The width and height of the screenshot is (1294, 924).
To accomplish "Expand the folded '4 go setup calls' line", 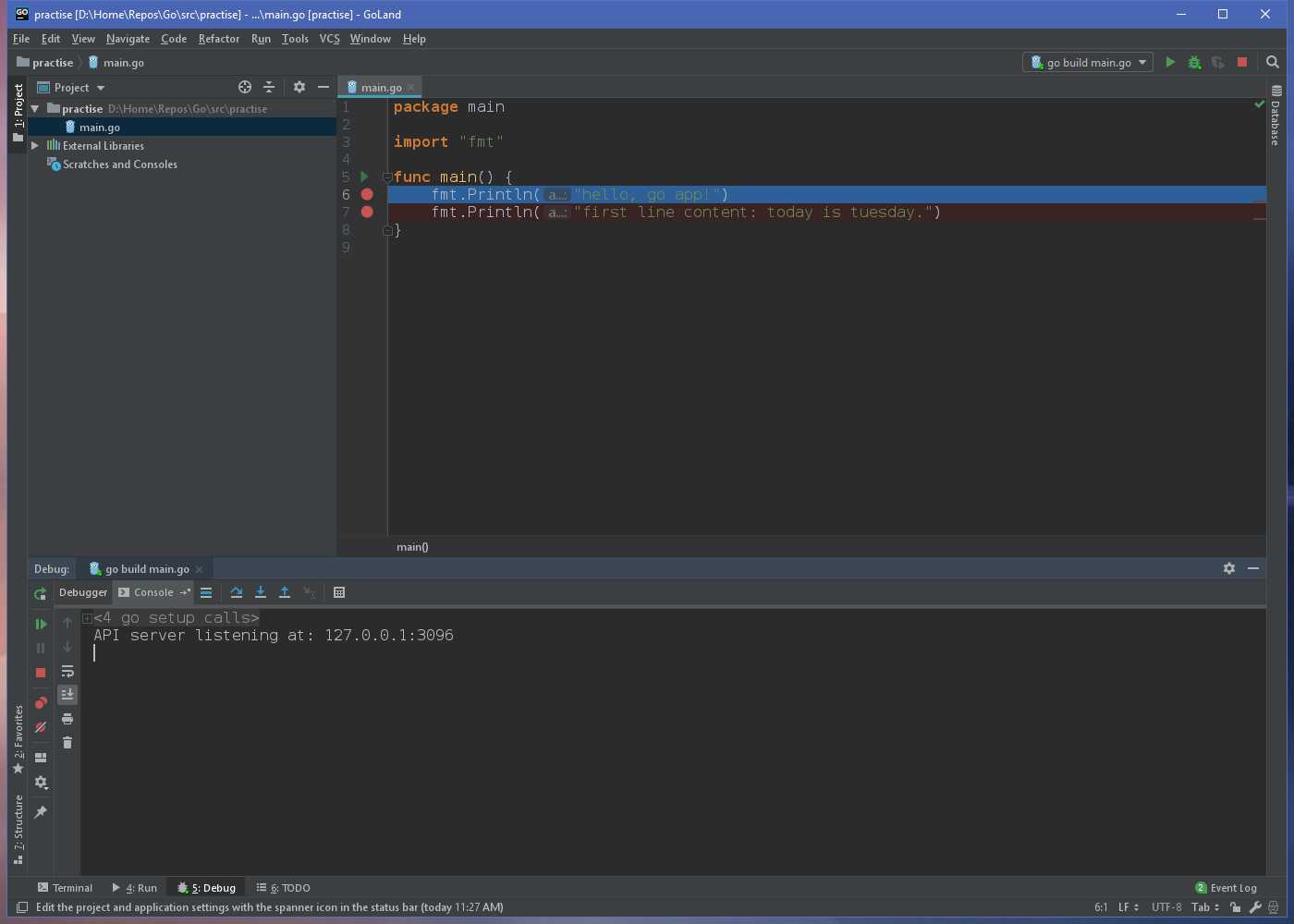I will click(x=87, y=618).
